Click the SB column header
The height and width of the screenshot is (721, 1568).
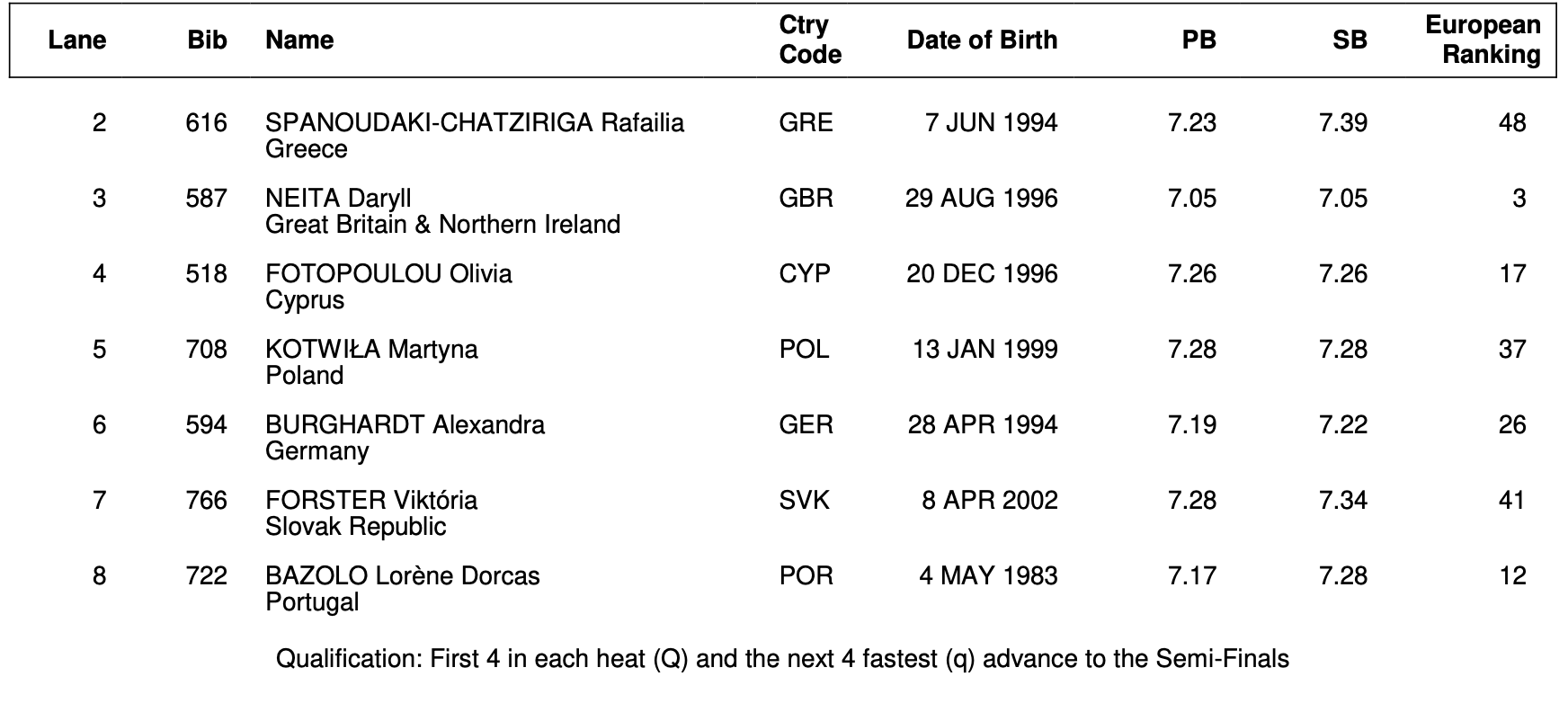click(1350, 40)
